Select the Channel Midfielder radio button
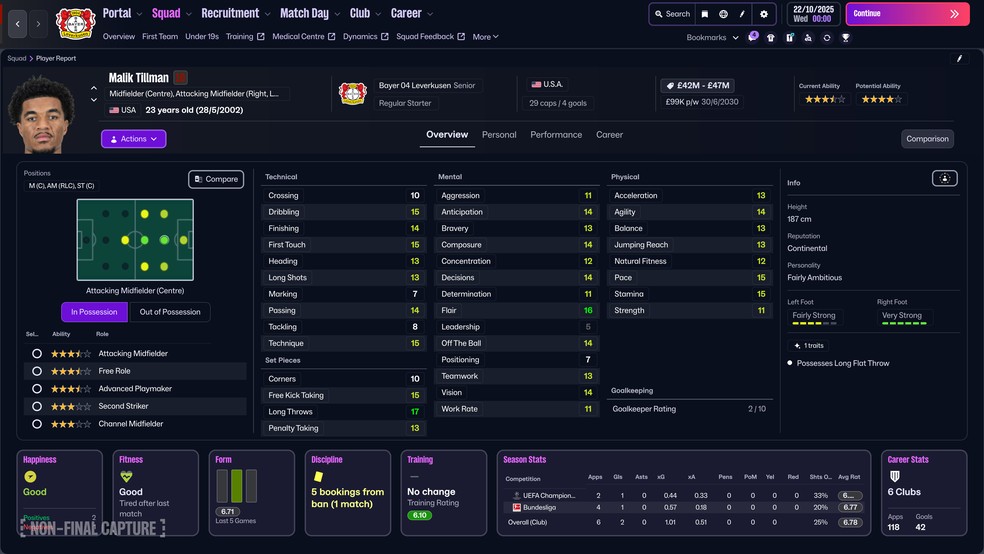Image resolution: width=984 pixels, height=554 pixels. pyautogui.click(x=37, y=424)
